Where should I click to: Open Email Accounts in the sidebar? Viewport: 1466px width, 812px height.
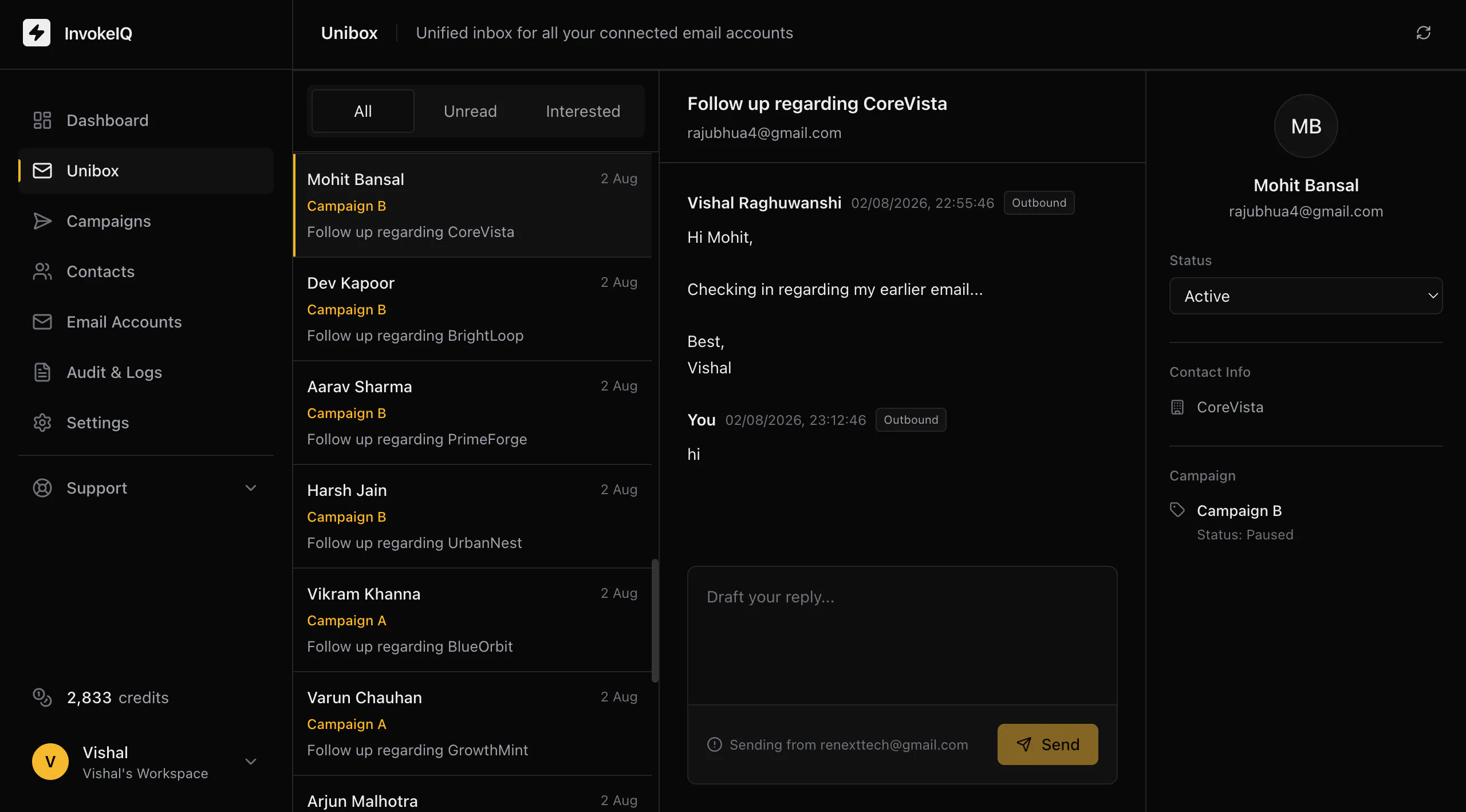coord(146,322)
